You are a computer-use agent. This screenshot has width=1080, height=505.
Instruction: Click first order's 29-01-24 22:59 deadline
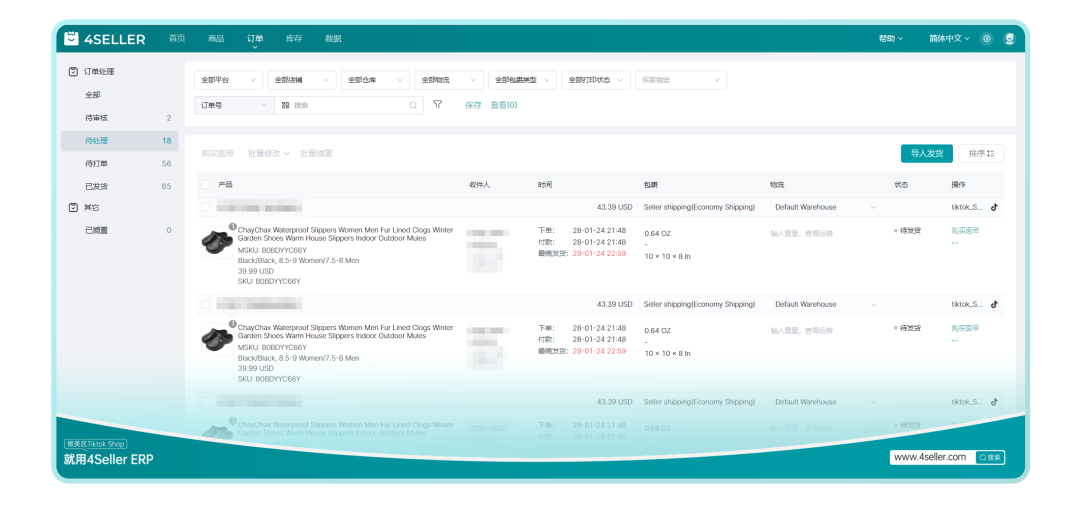click(599, 254)
